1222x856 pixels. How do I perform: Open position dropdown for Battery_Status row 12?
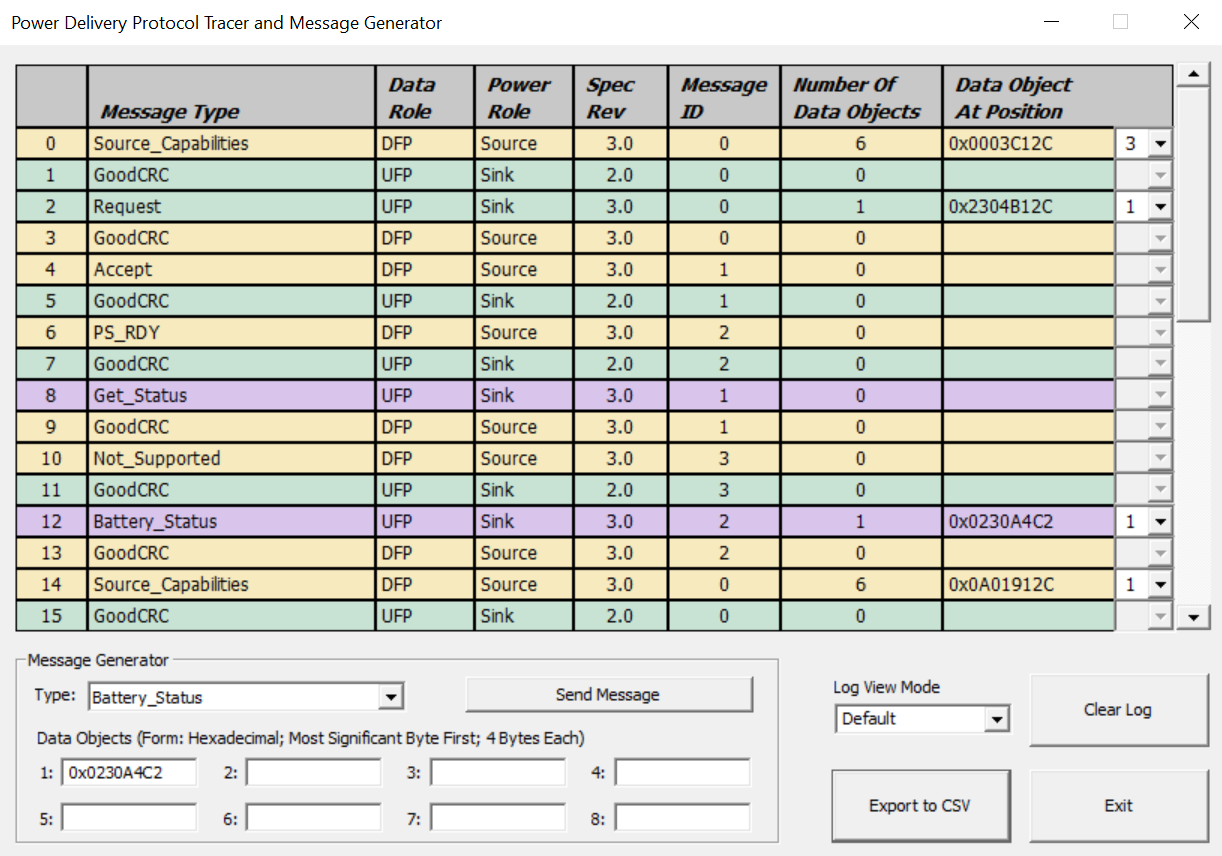point(1160,521)
